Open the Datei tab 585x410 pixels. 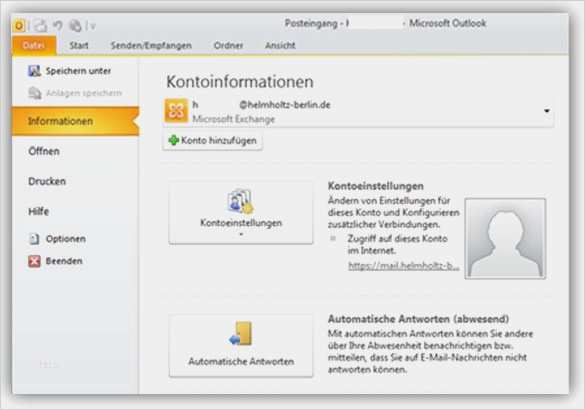(x=34, y=46)
